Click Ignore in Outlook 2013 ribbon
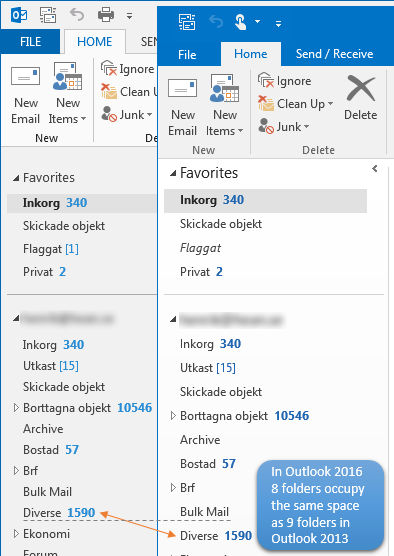The height and width of the screenshot is (556, 394). point(128,69)
